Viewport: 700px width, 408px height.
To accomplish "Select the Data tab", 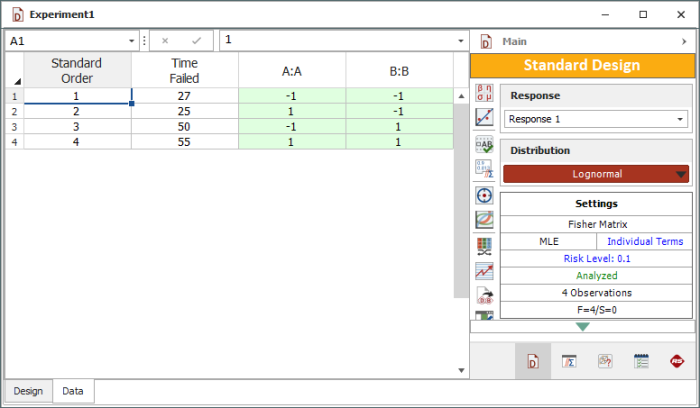I will 73,391.
